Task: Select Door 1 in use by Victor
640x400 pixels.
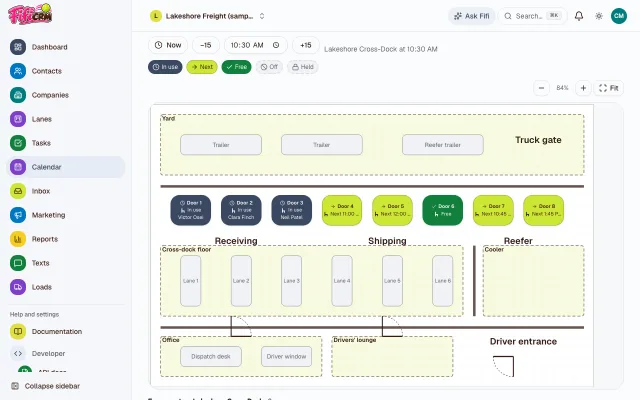Action: pyautogui.click(x=191, y=210)
